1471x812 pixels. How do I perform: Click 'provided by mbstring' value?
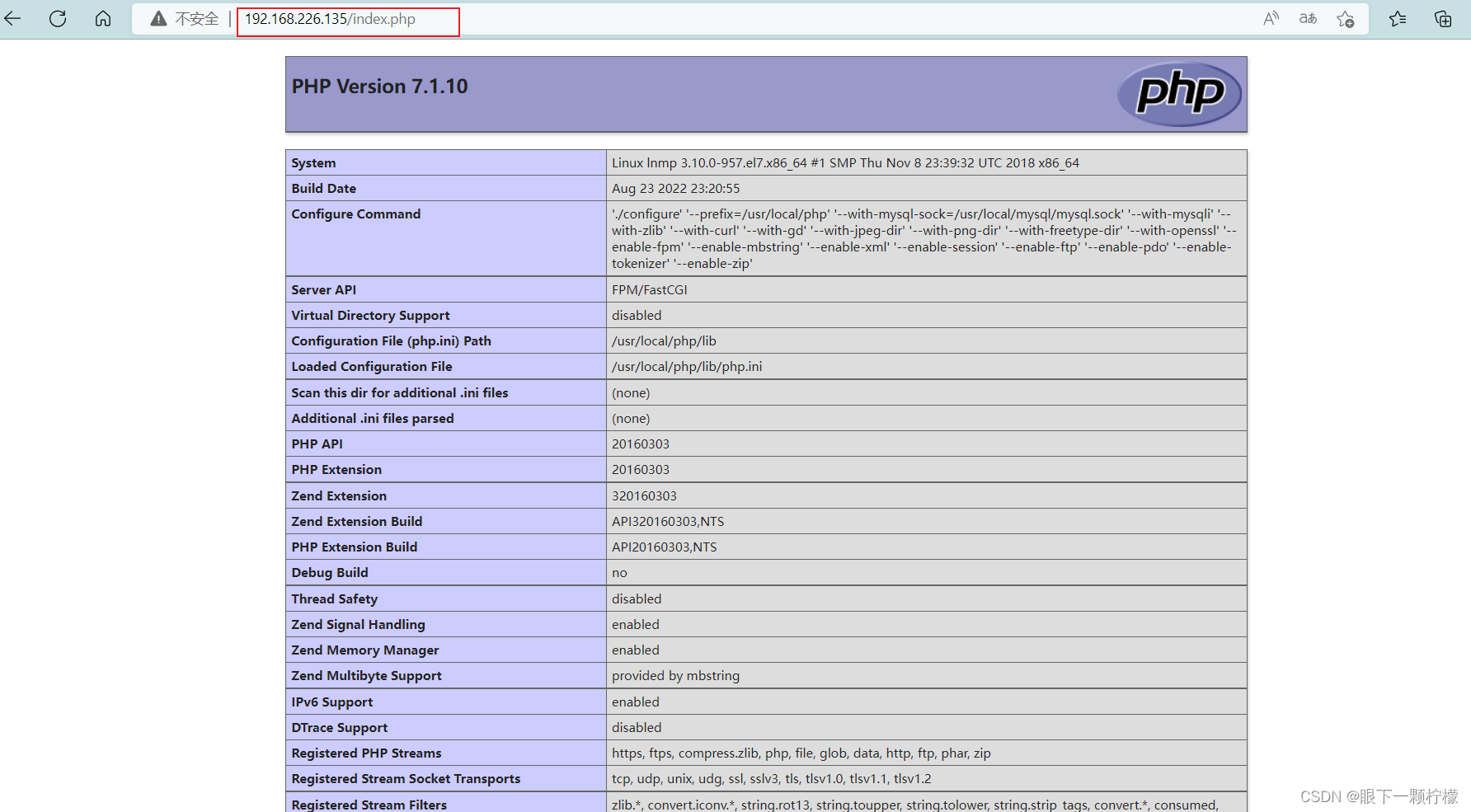point(675,676)
